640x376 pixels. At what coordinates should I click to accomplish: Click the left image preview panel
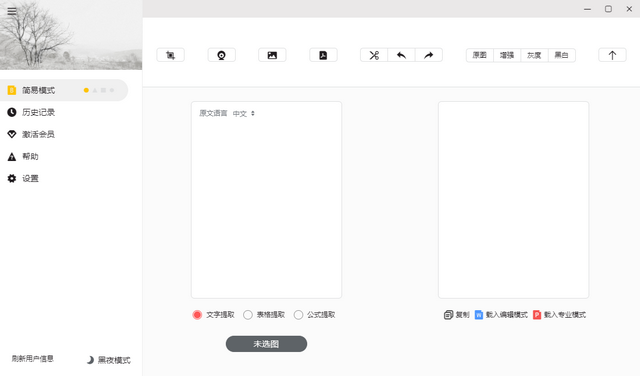[266, 200]
